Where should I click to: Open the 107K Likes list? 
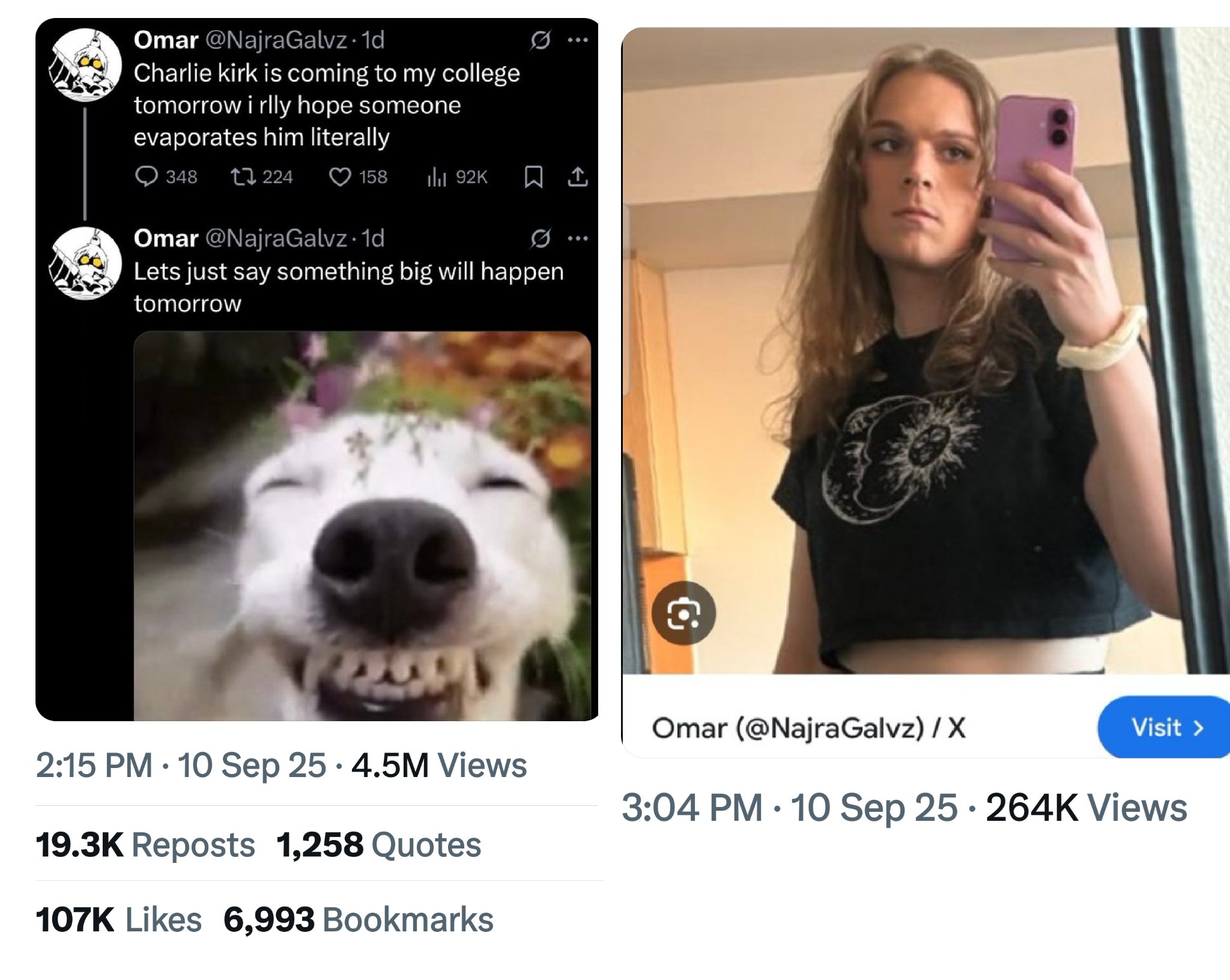point(119,919)
